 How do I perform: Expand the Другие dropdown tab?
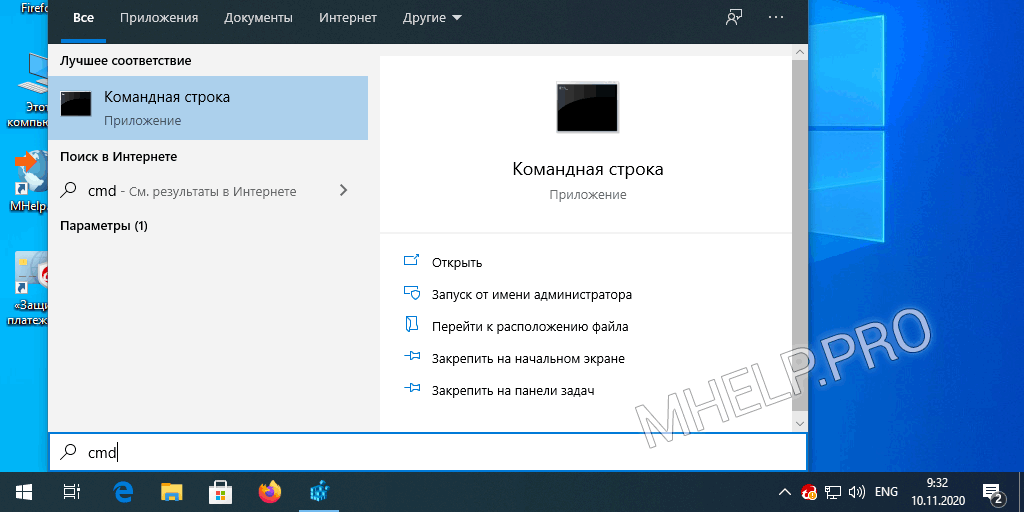tap(432, 18)
